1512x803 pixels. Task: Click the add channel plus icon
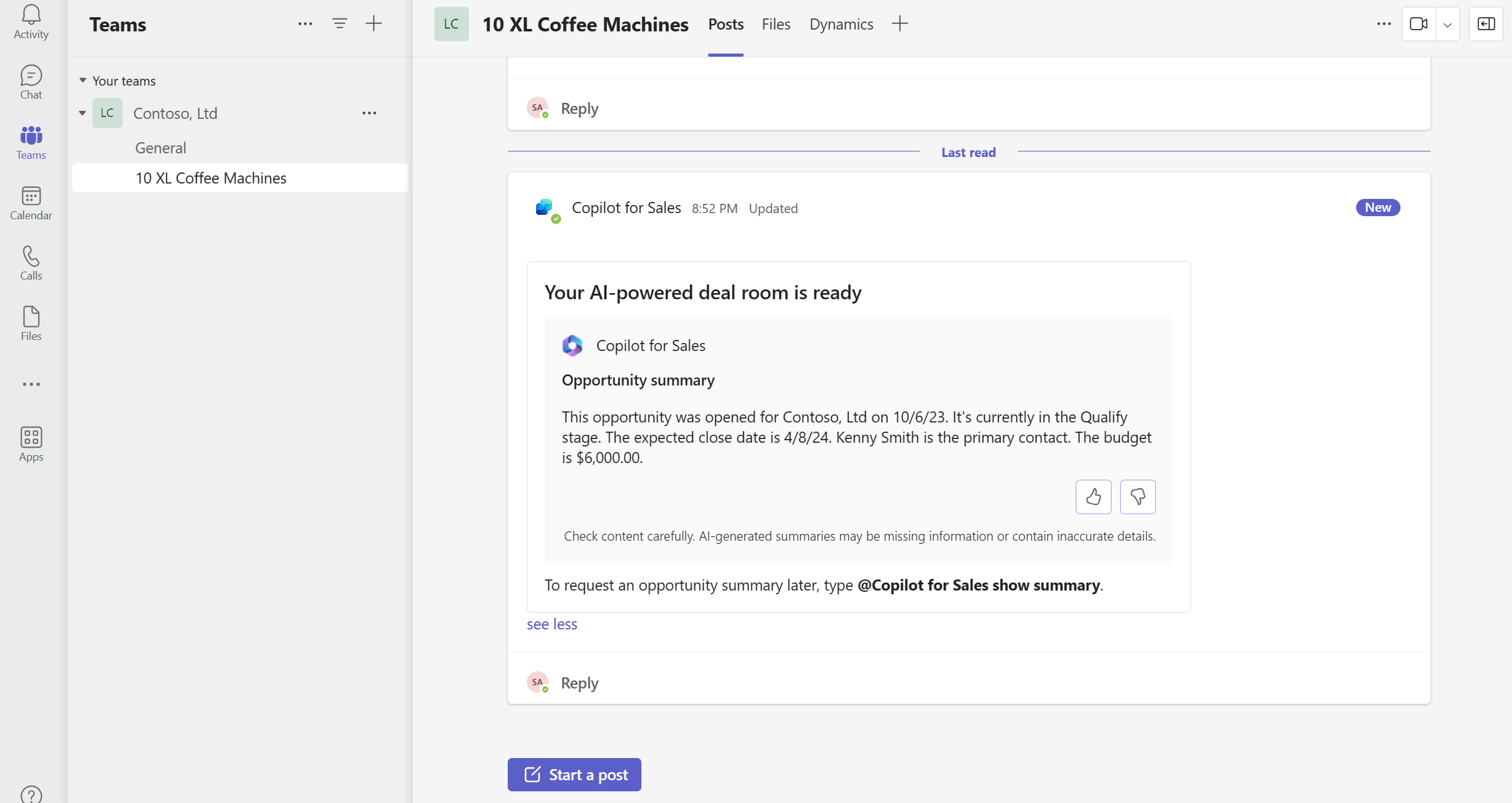point(373,23)
